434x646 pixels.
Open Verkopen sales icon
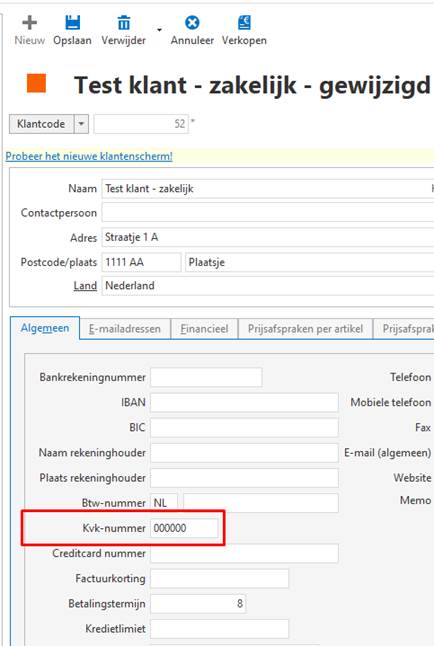pos(244,22)
